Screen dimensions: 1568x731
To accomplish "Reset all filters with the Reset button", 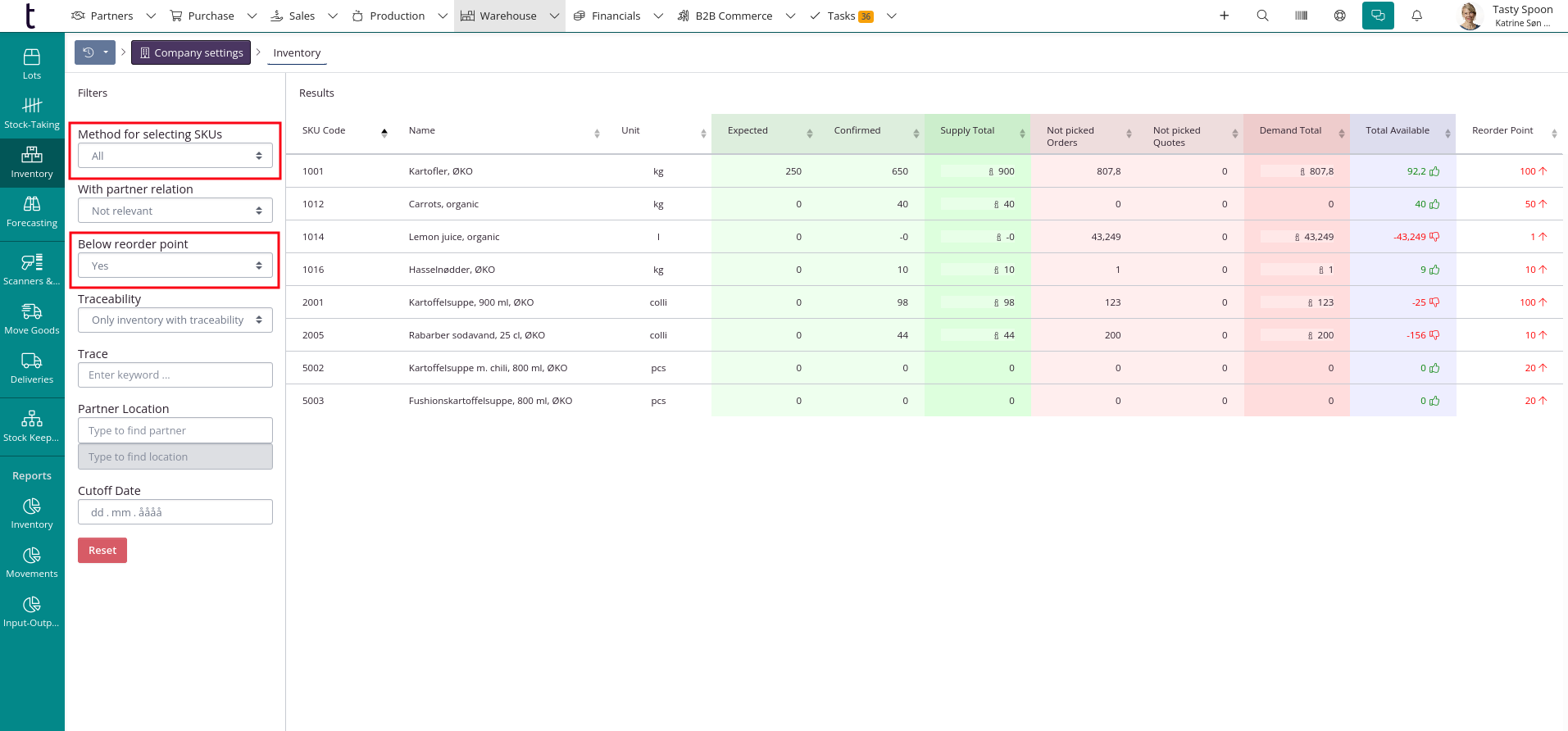I will (x=102, y=551).
